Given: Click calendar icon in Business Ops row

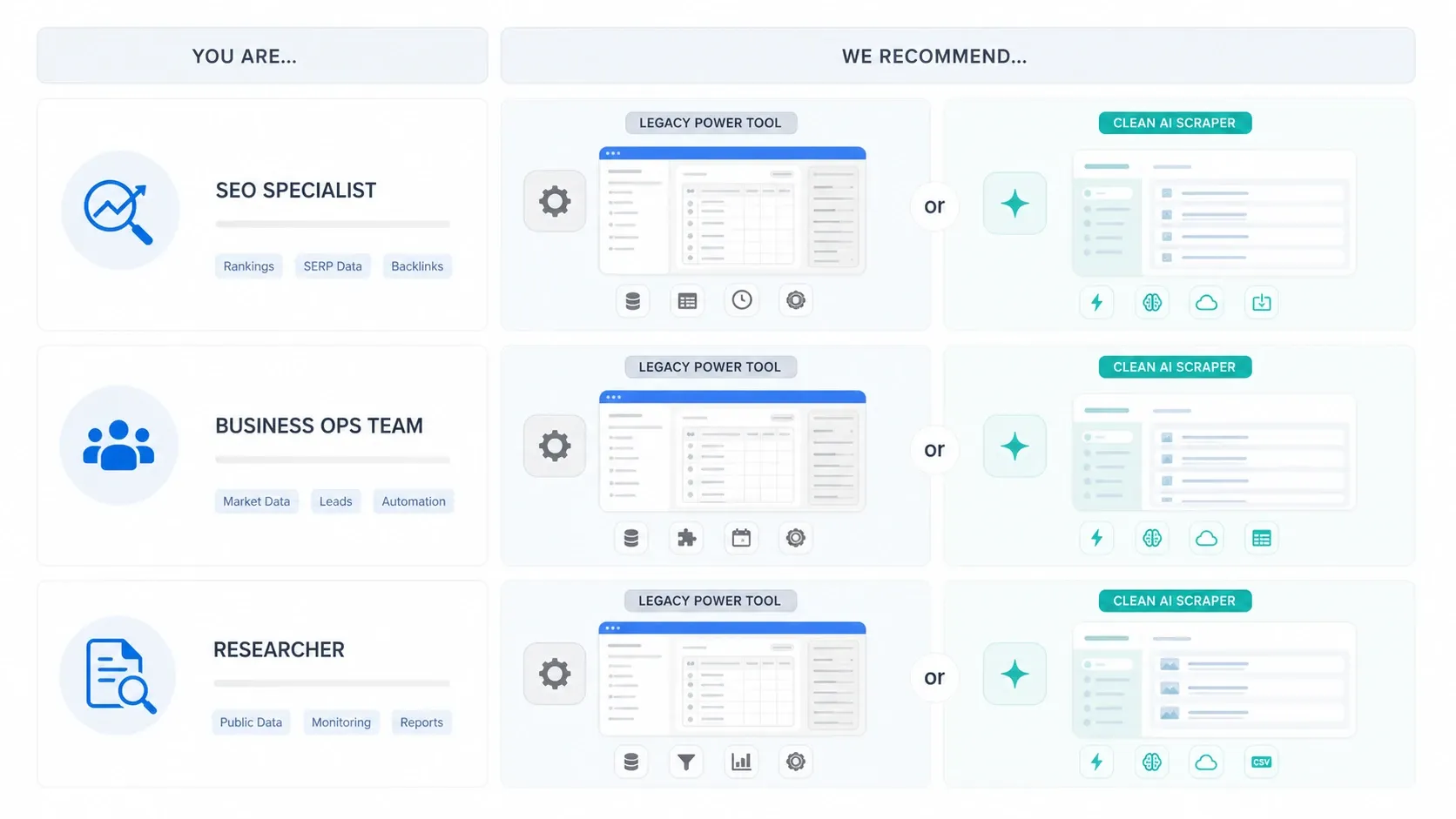Looking at the screenshot, I should [741, 538].
